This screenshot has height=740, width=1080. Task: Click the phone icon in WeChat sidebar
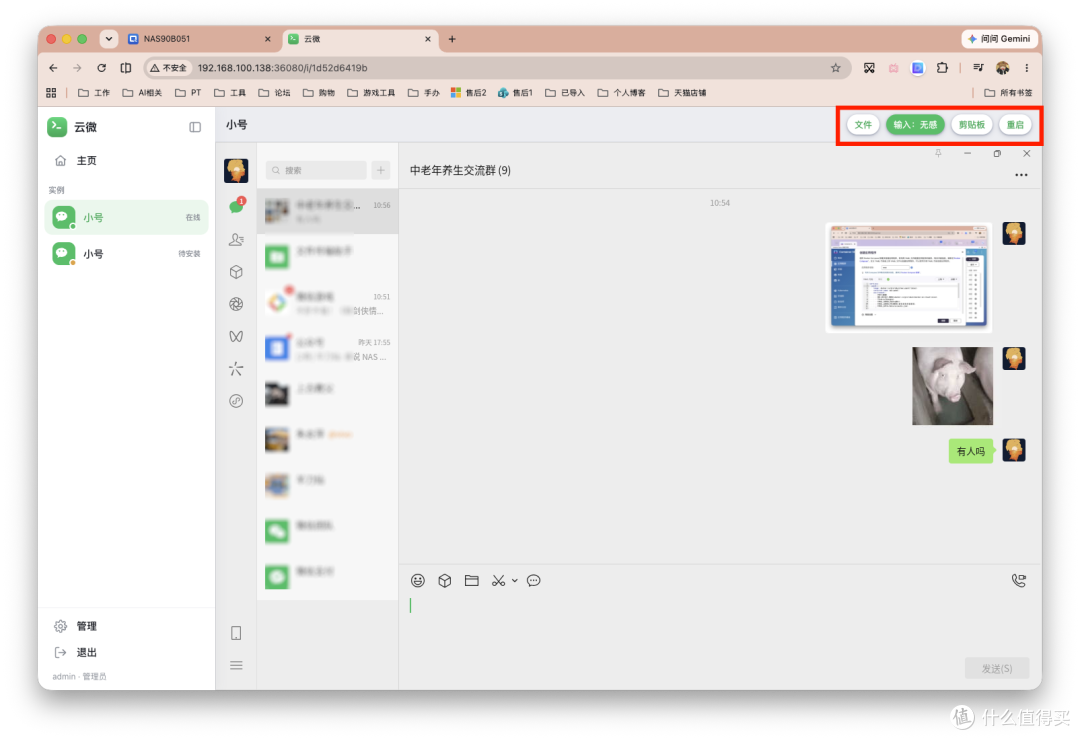pos(236,633)
